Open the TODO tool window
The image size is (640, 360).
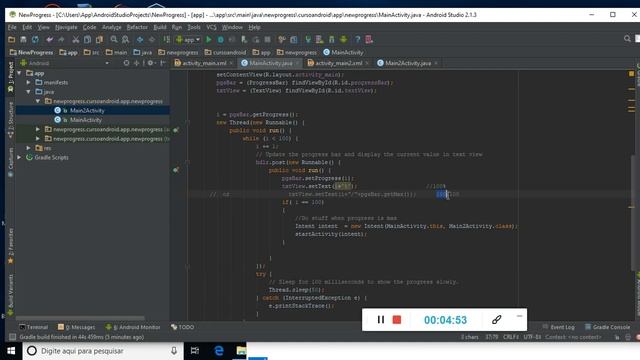pos(182,327)
